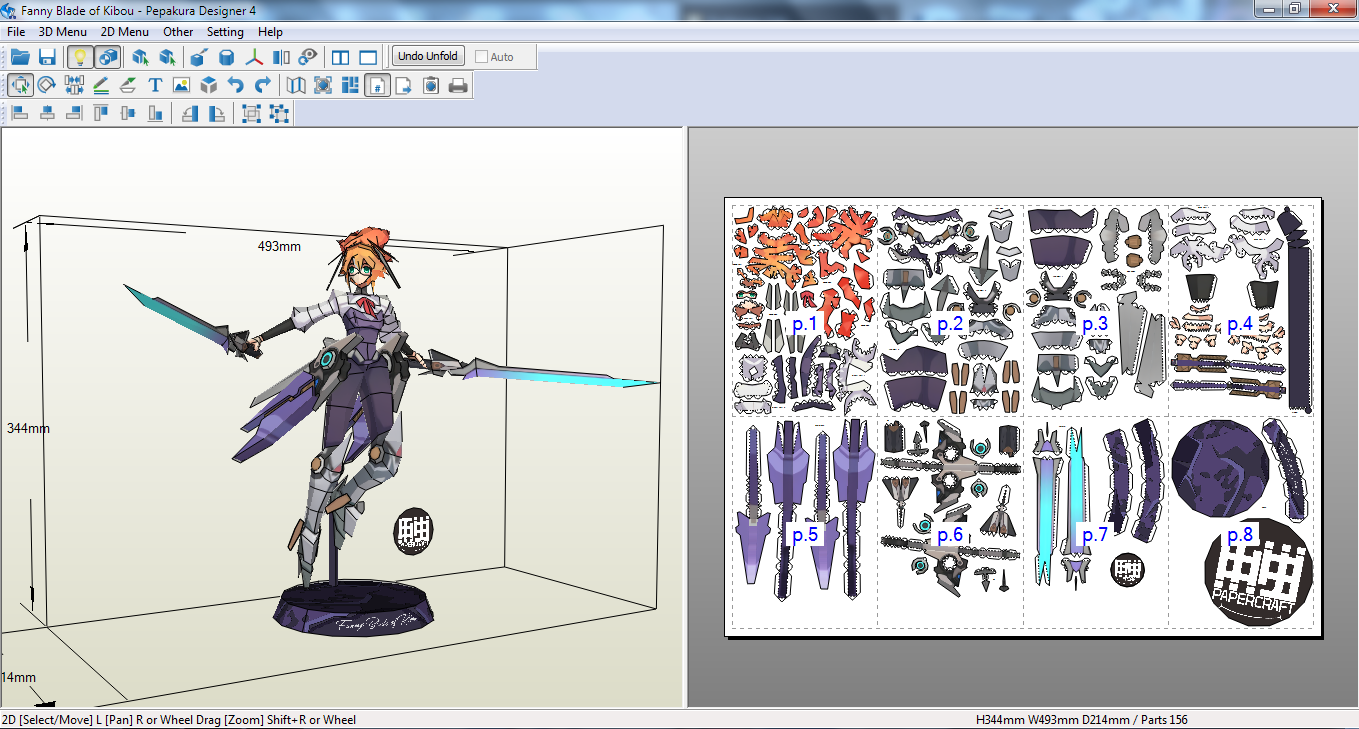The height and width of the screenshot is (729, 1359).
Task: Insert an image with the picture icon
Action: (x=181, y=85)
